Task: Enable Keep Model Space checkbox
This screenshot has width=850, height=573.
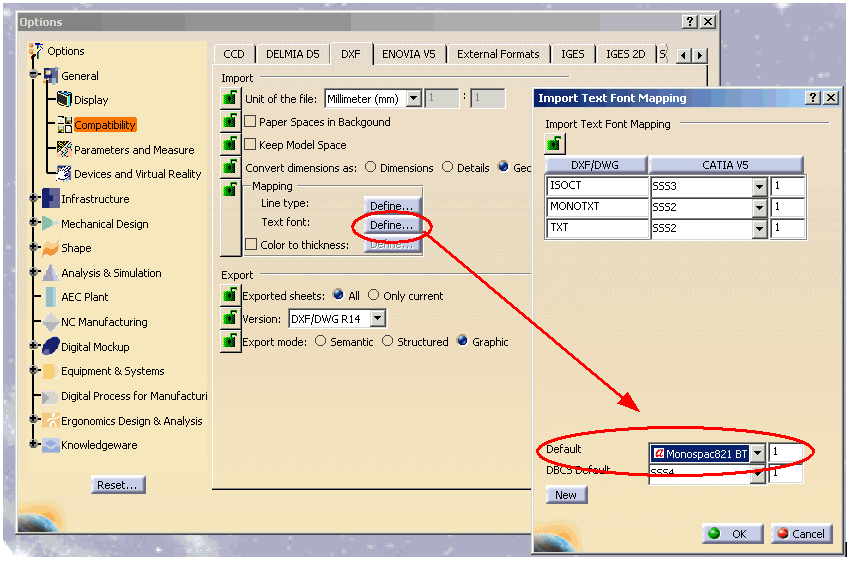Action: point(250,144)
